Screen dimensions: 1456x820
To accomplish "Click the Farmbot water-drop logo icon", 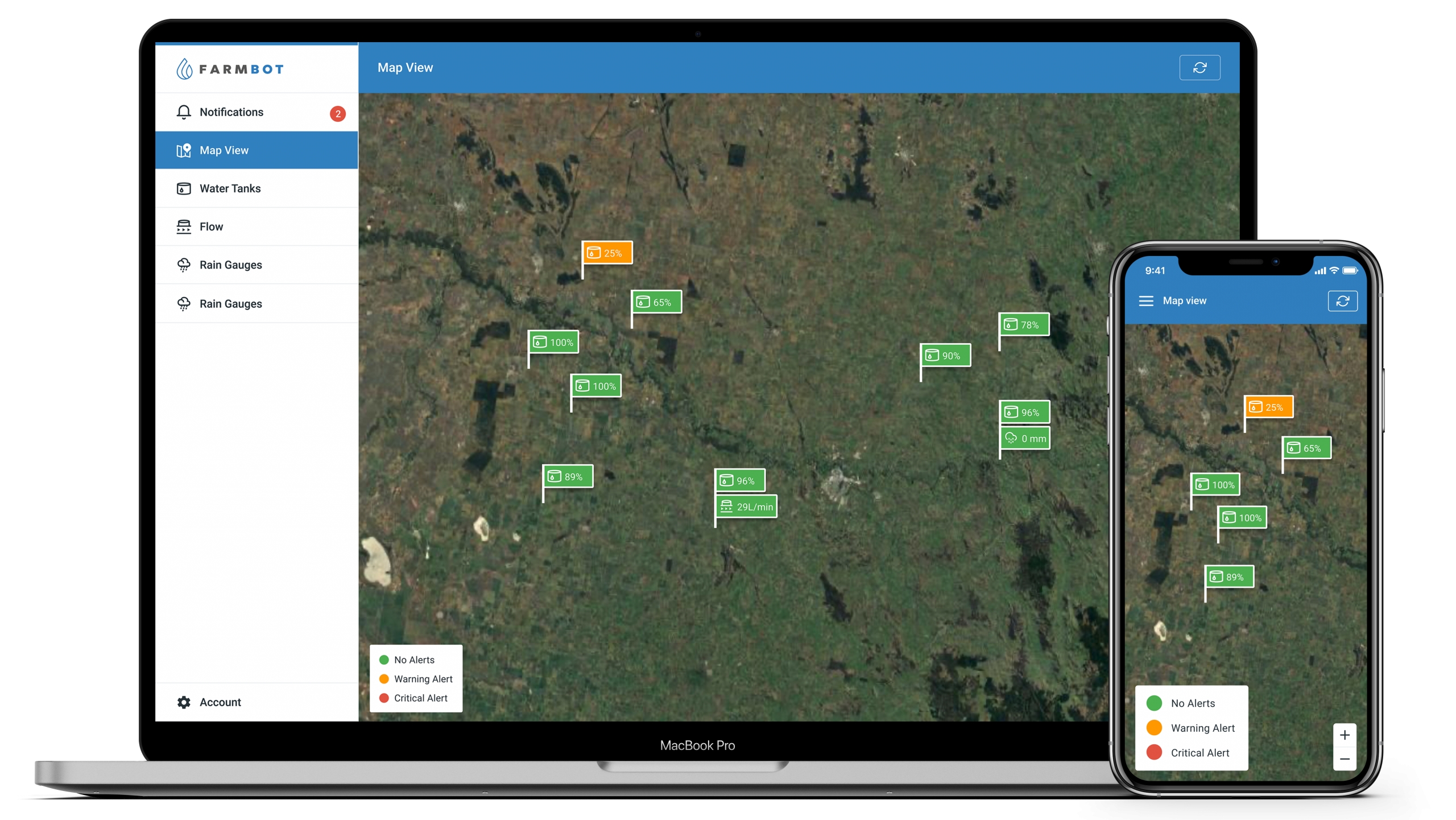I will 184,69.
